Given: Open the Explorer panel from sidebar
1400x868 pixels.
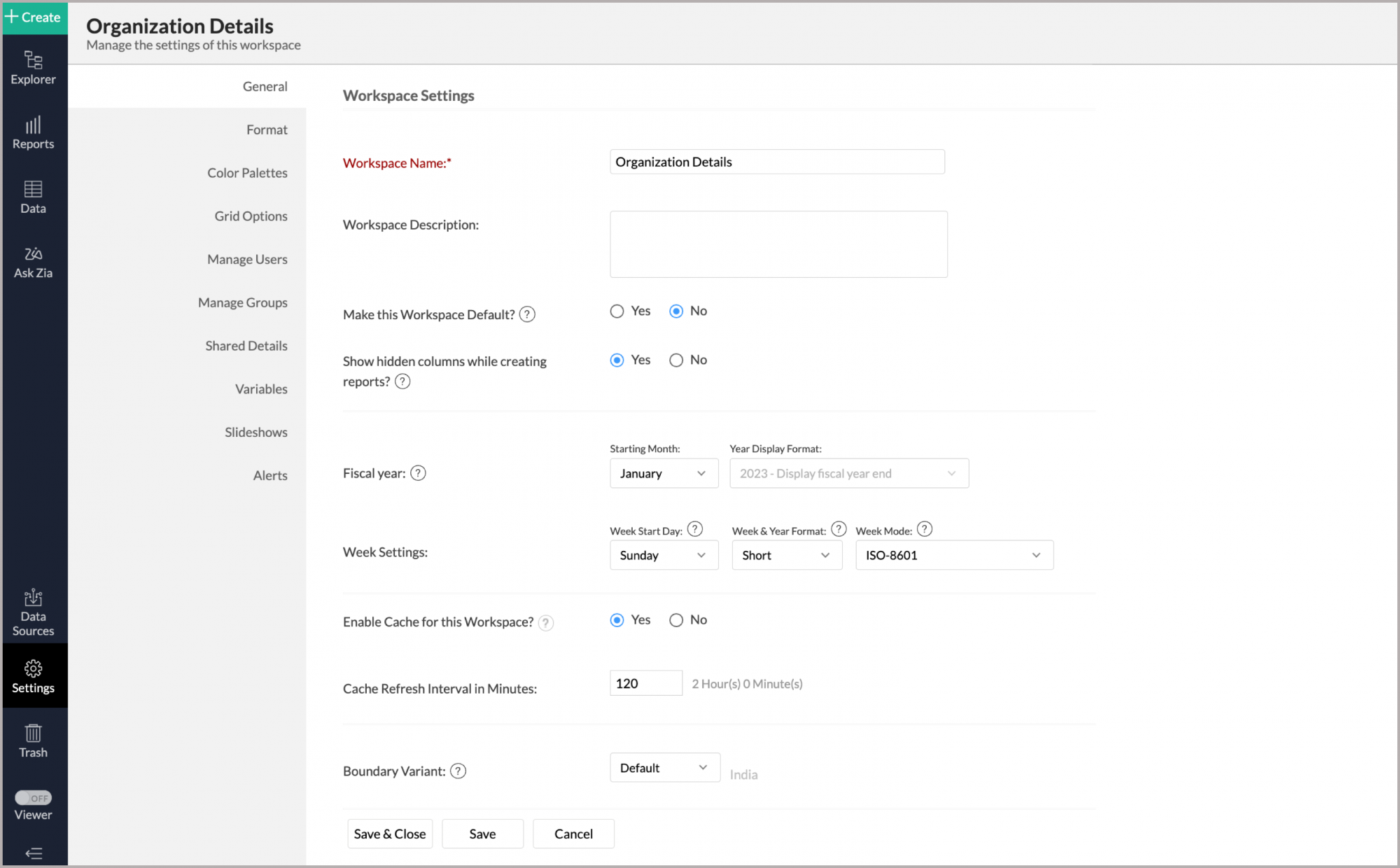Looking at the screenshot, I should coord(33,68).
